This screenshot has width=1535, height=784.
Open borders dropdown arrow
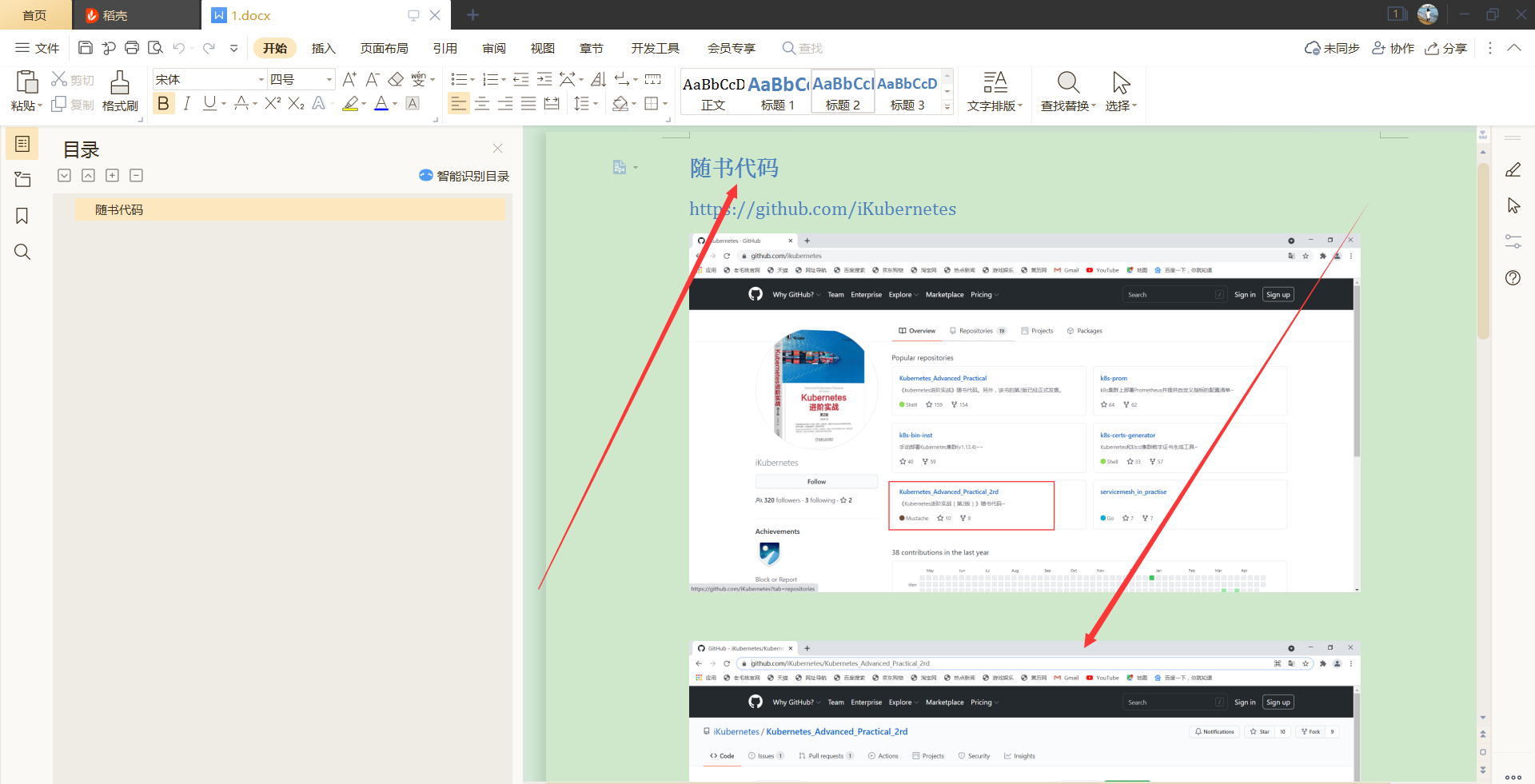(x=665, y=104)
